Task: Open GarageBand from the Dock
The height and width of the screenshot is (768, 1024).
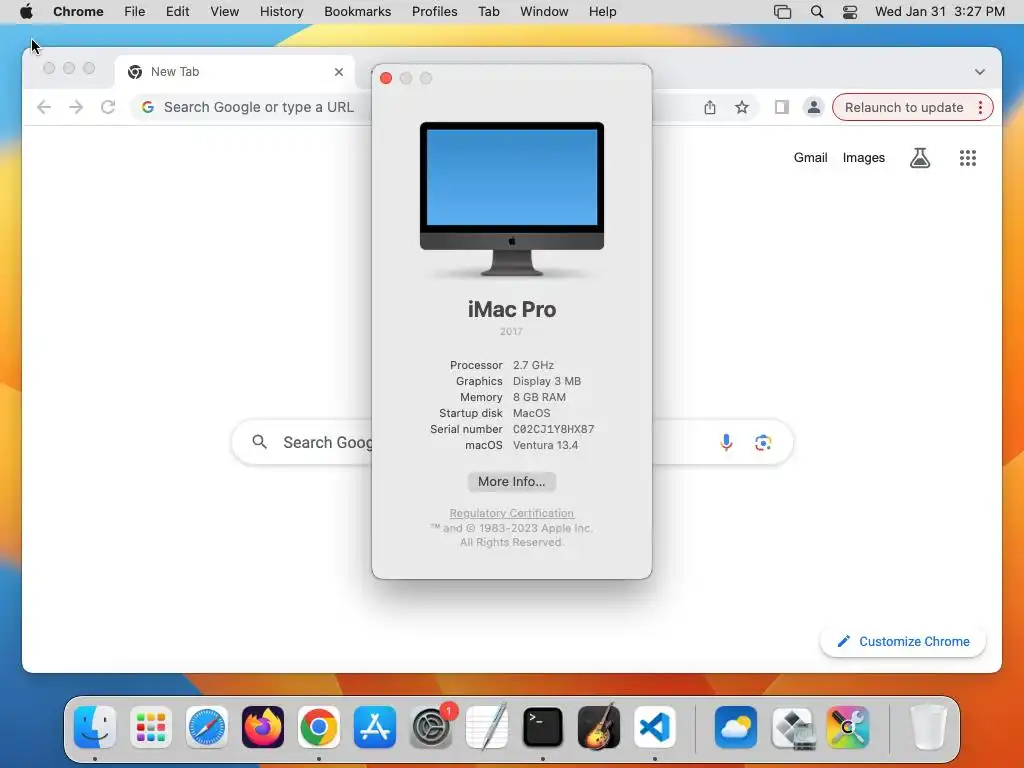Action: pyautogui.click(x=599, y=726)
